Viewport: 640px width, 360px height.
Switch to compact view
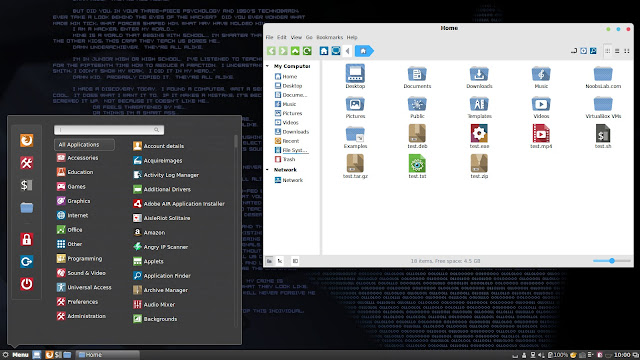click(x=627, y=51)
